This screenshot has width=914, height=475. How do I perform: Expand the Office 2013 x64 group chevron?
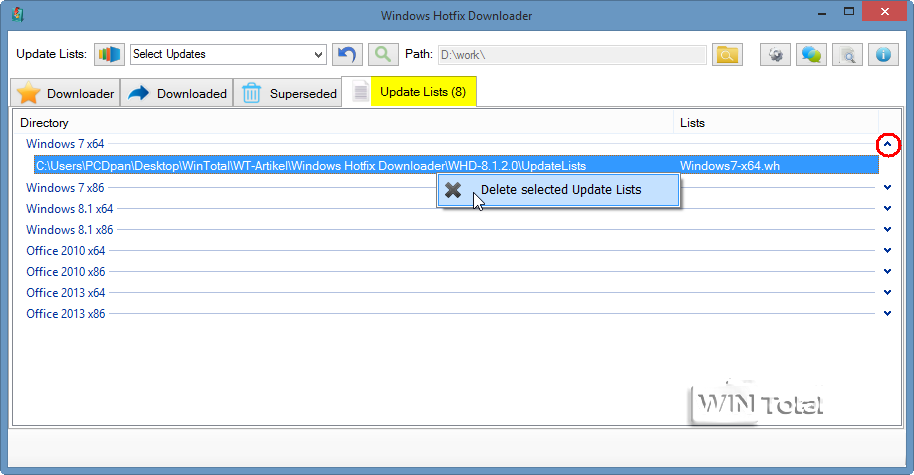tap(888, 293)
